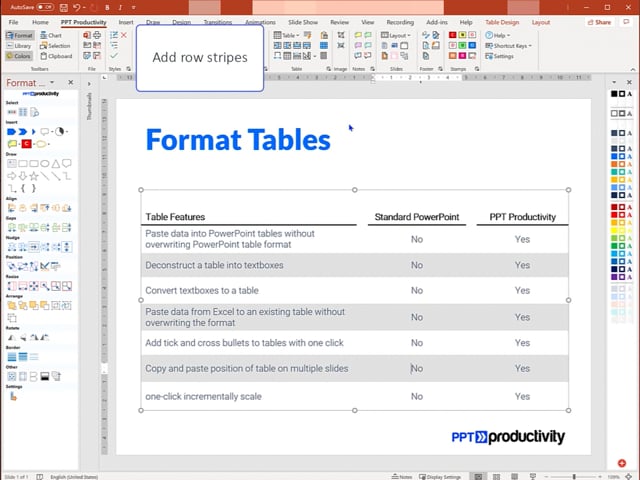Click the Save icon in the title bar

click(x=64, y=7)
